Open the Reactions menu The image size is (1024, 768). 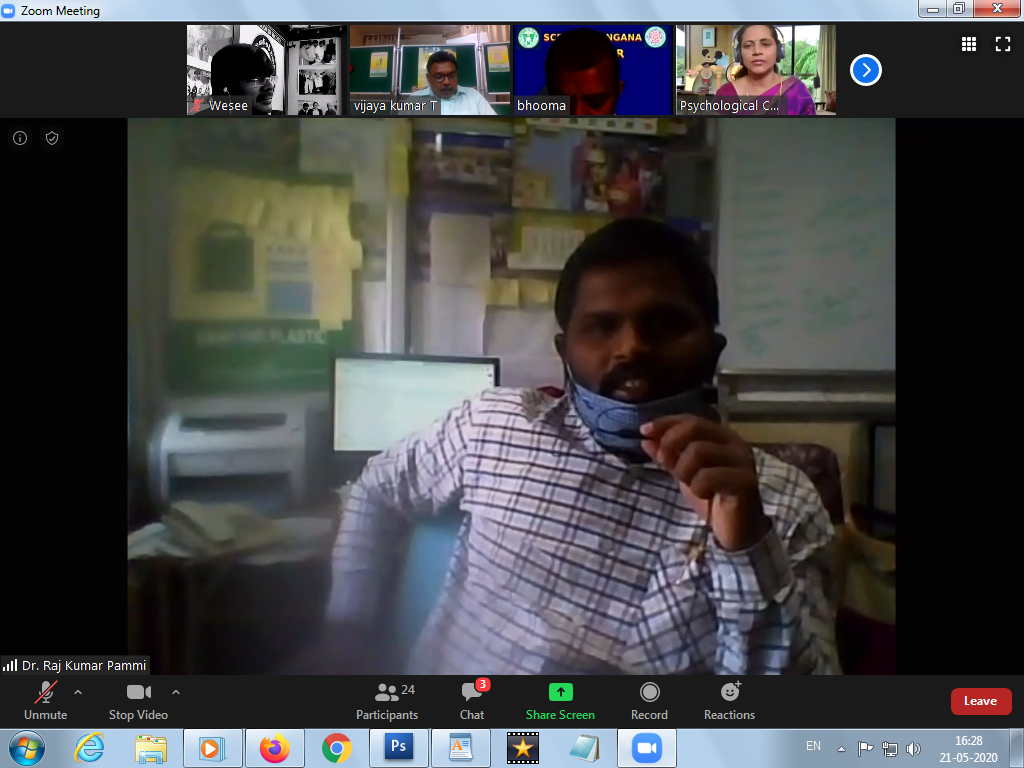(729, 700)
